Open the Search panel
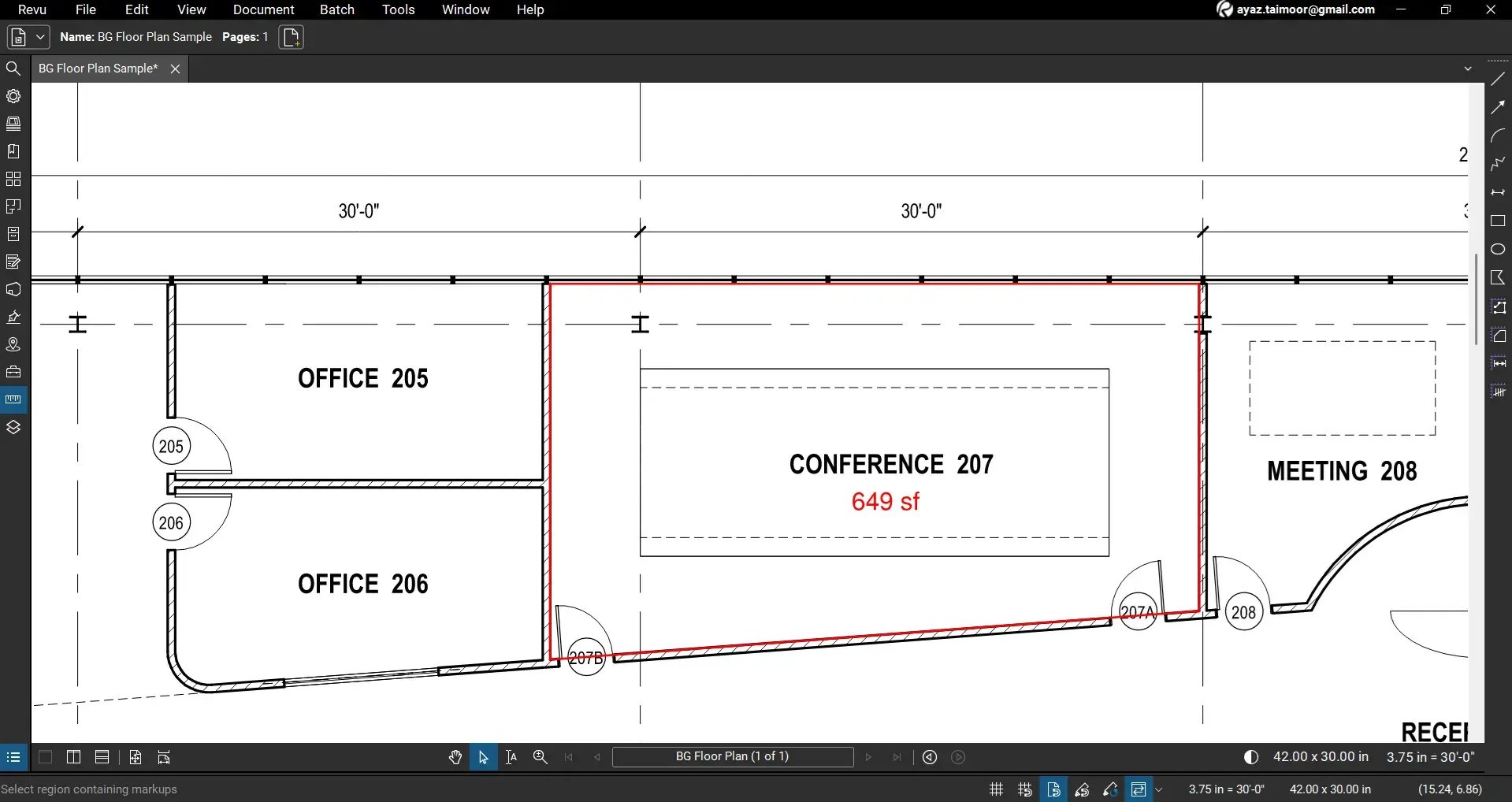 pos(13,69)
